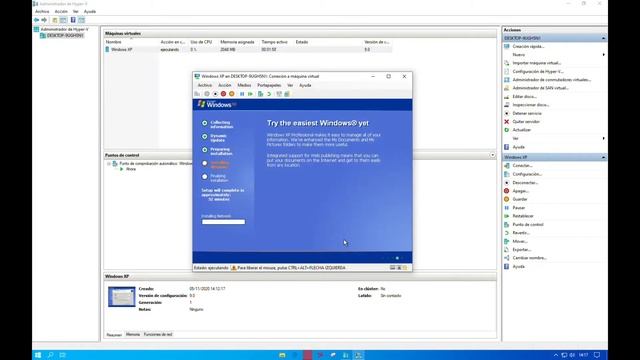Viewport: 640px width, 360px height.
Task: Click the Windows Start button on taskbar
Action: pos(38,355)
